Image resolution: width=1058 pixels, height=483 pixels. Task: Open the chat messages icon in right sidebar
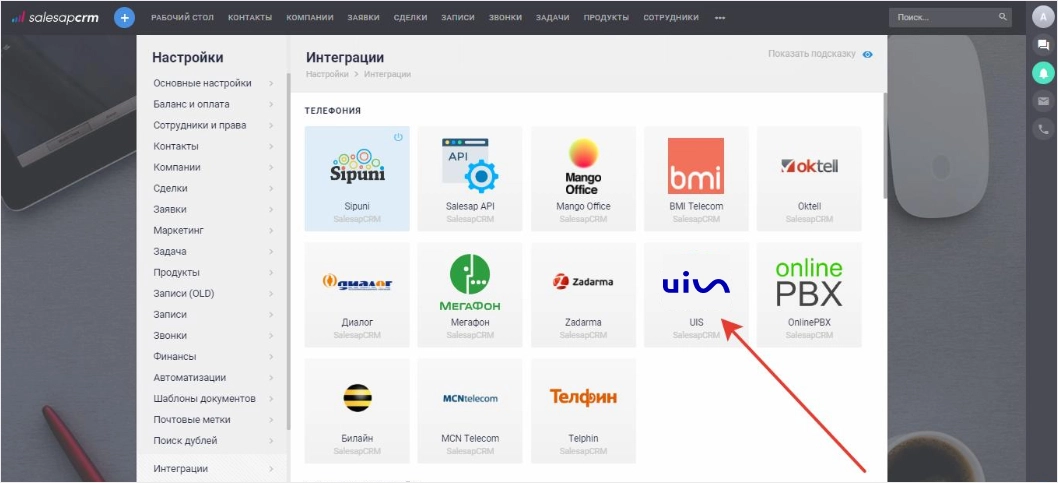point(1043,45)
